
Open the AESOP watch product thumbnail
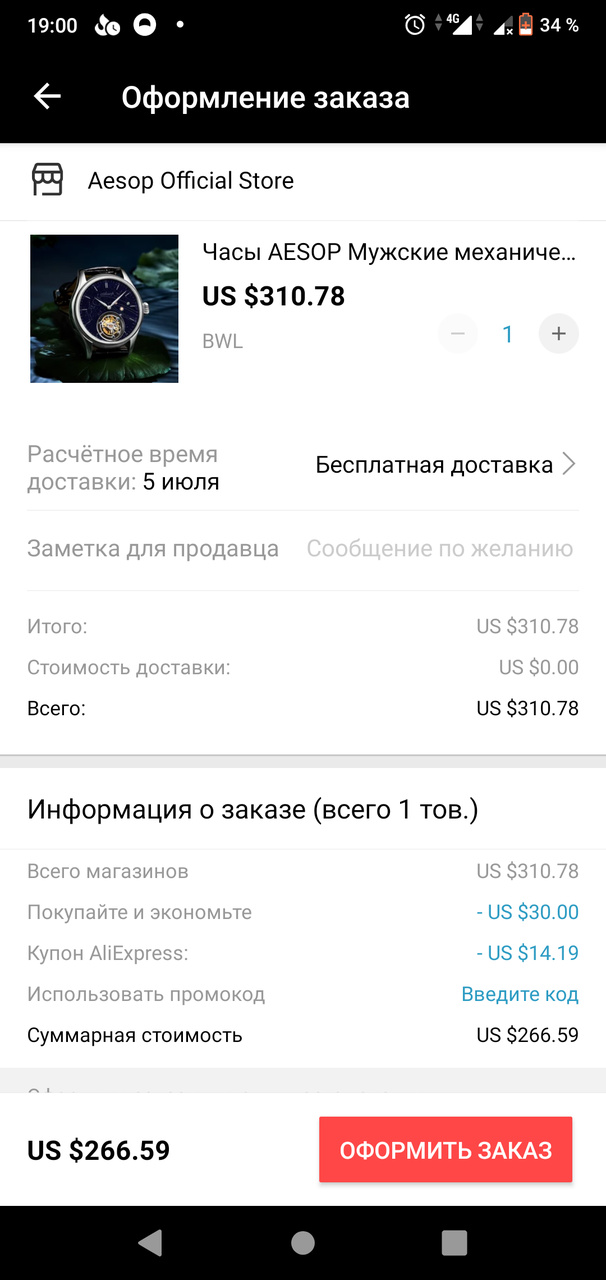pyautogui.click(x=104, y=308)
